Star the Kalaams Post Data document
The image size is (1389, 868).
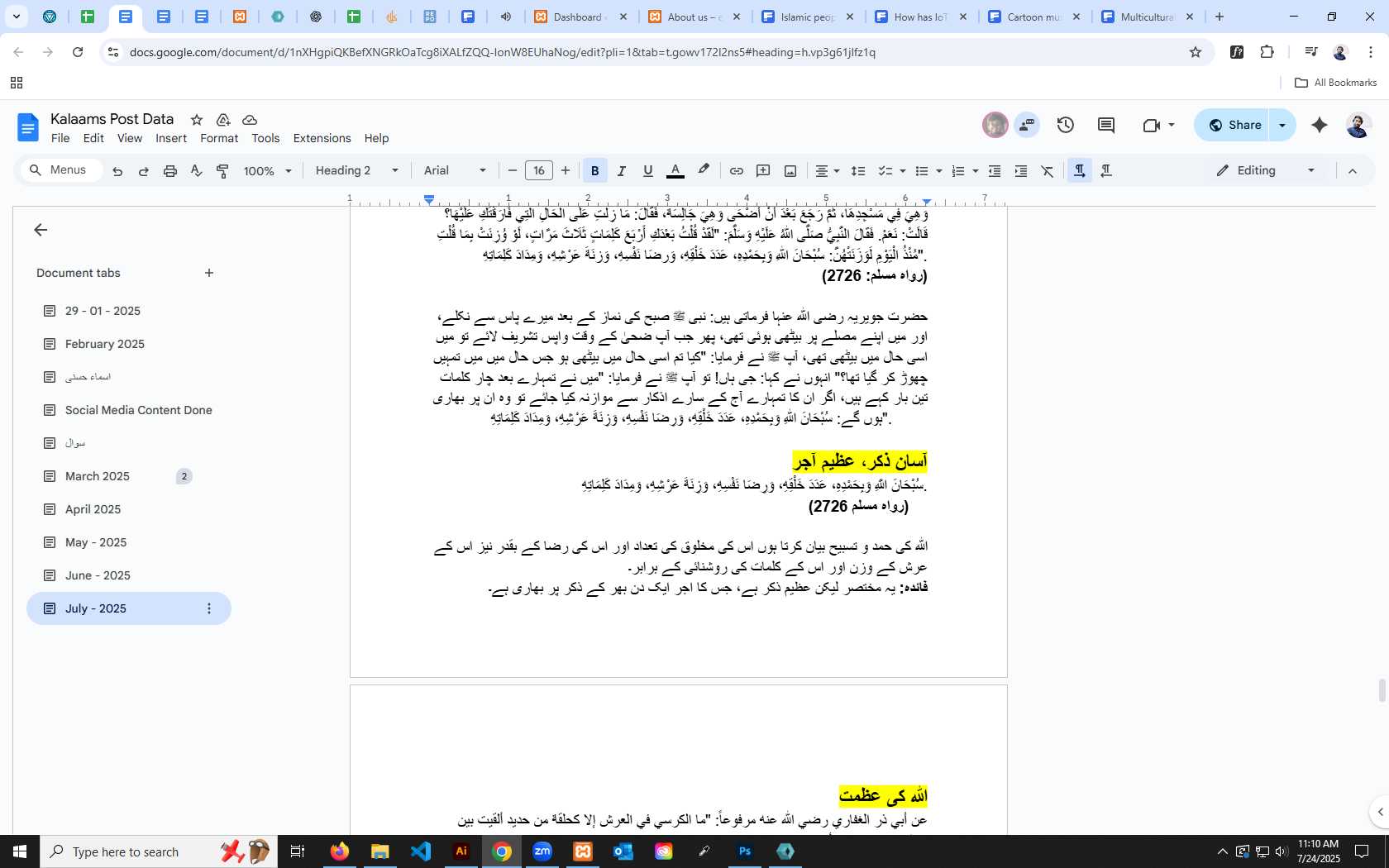click(197, 120)
